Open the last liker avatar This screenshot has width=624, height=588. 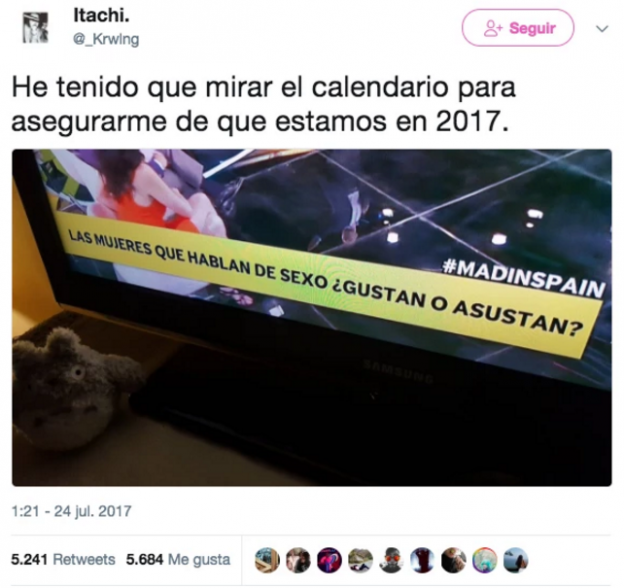click(x=516, y=560)
